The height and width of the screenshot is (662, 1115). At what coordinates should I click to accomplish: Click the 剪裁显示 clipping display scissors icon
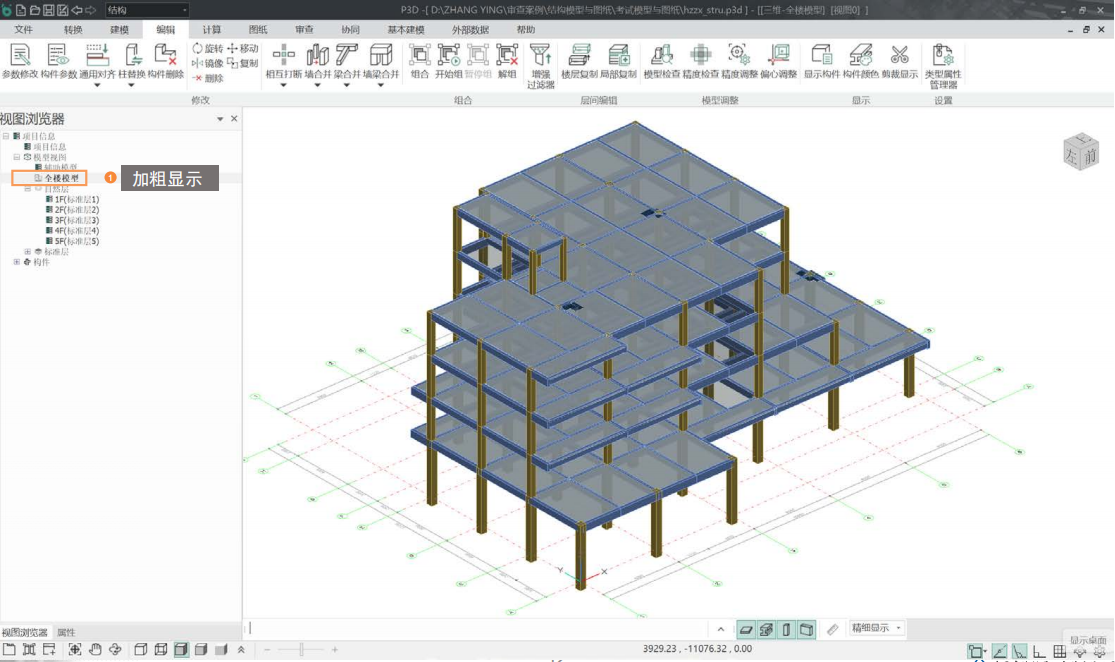click(x=899, y=59)
